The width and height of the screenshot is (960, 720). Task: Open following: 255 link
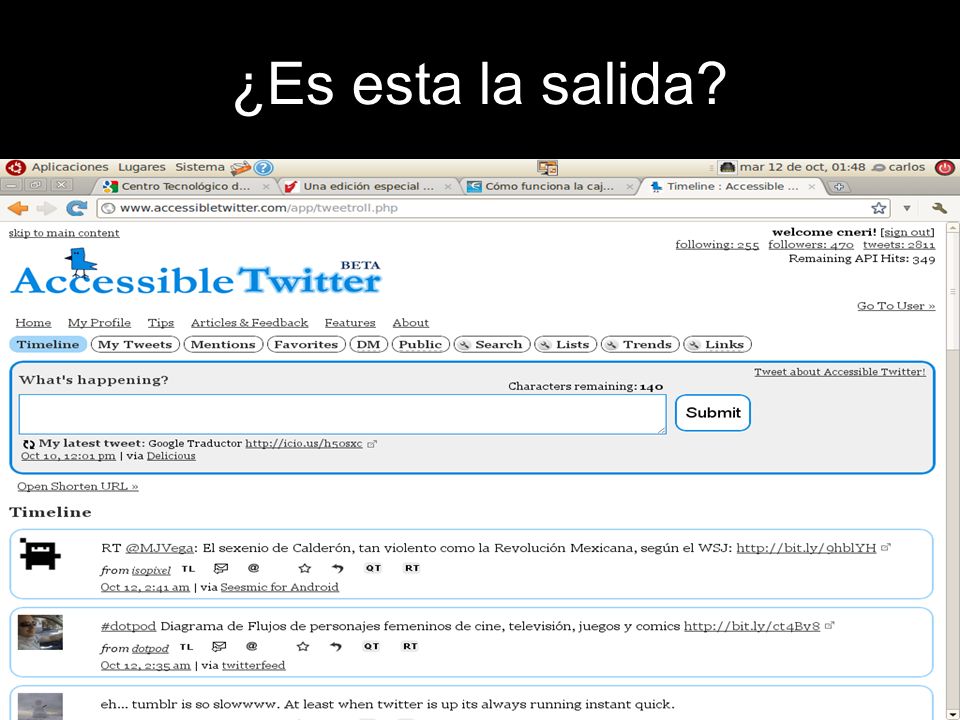(x=717, y=245)
